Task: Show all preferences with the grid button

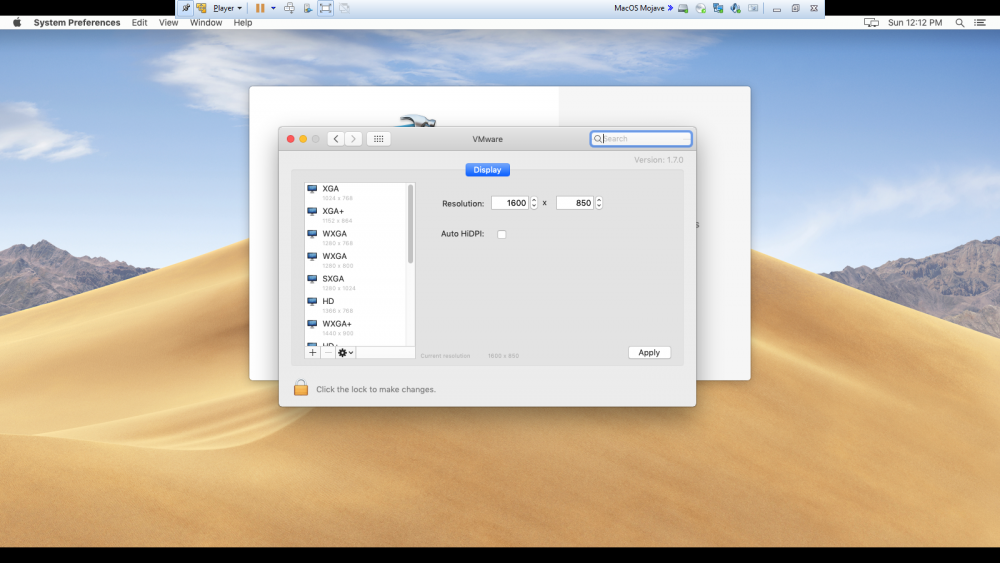Action: point(378,138)
